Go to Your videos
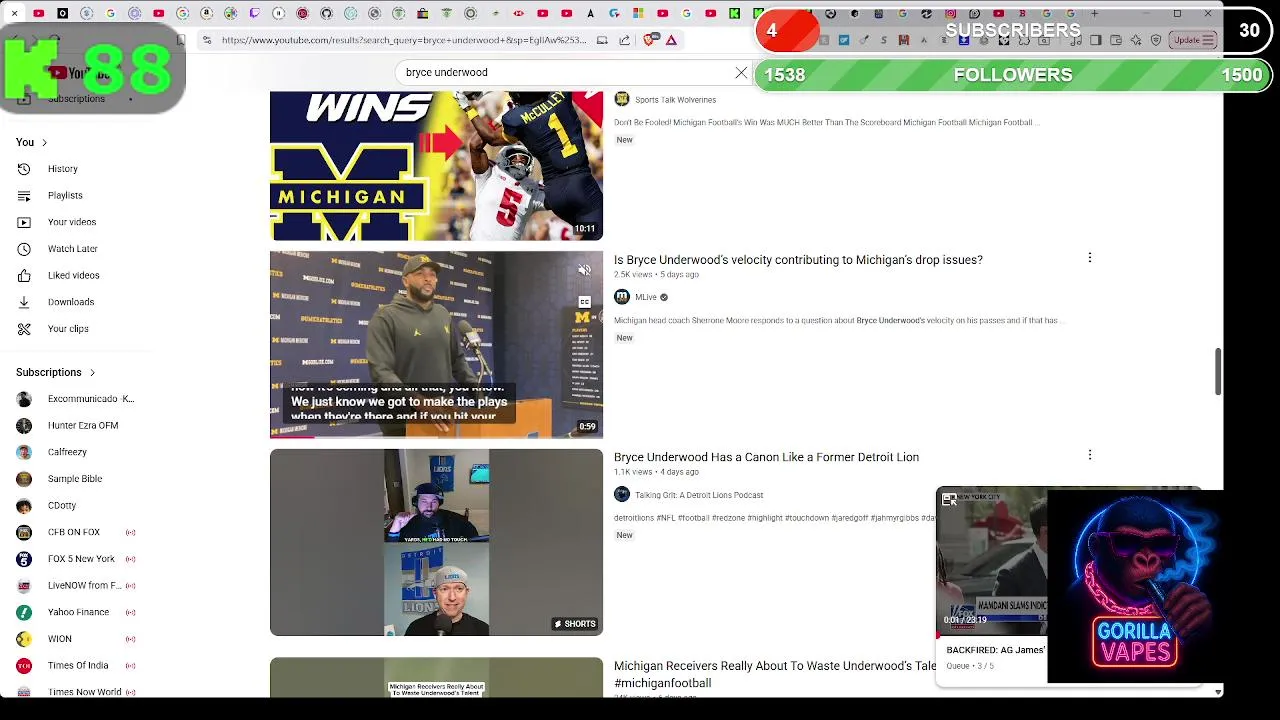Screen dimensions: 1280x720 [x=72, y=222]
